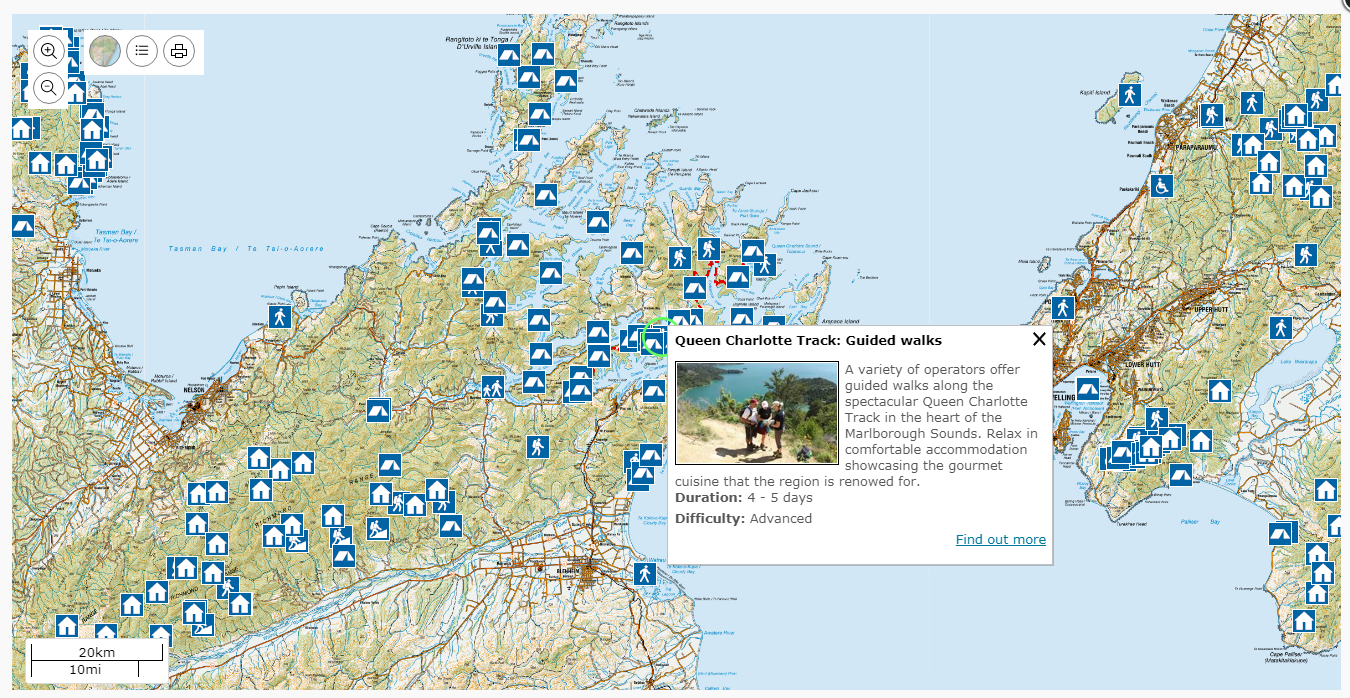
Task: Select the wheelchair accessible icon near Paekakariki
Action: (x=1161, y=186)
